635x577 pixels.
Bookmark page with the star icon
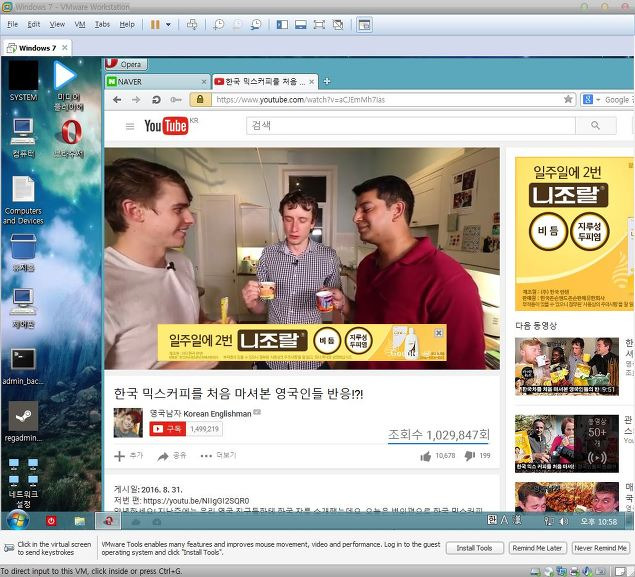568,99
